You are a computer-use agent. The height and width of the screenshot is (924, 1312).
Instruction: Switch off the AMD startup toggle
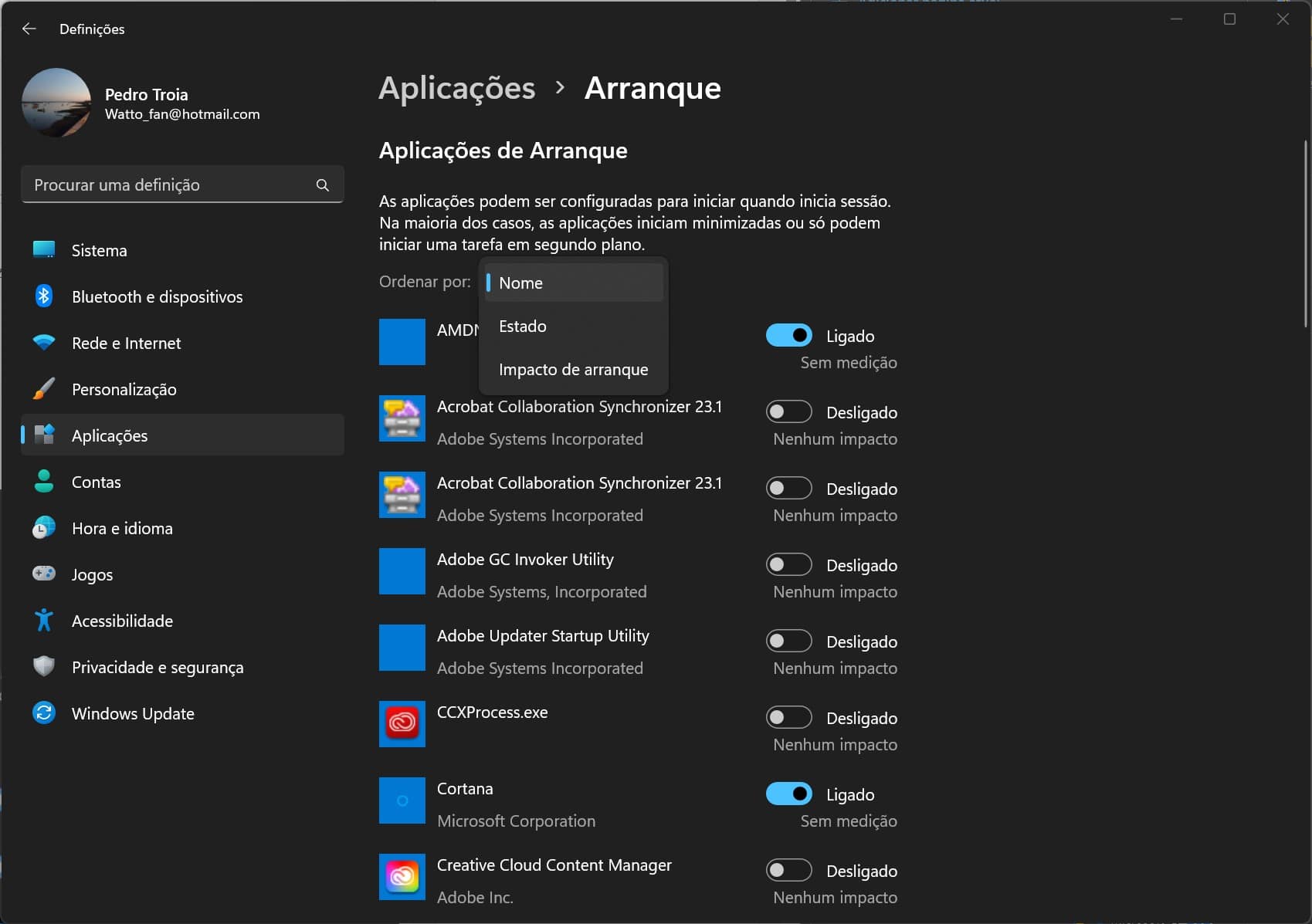pyautogui.click(x=788, y=336)
